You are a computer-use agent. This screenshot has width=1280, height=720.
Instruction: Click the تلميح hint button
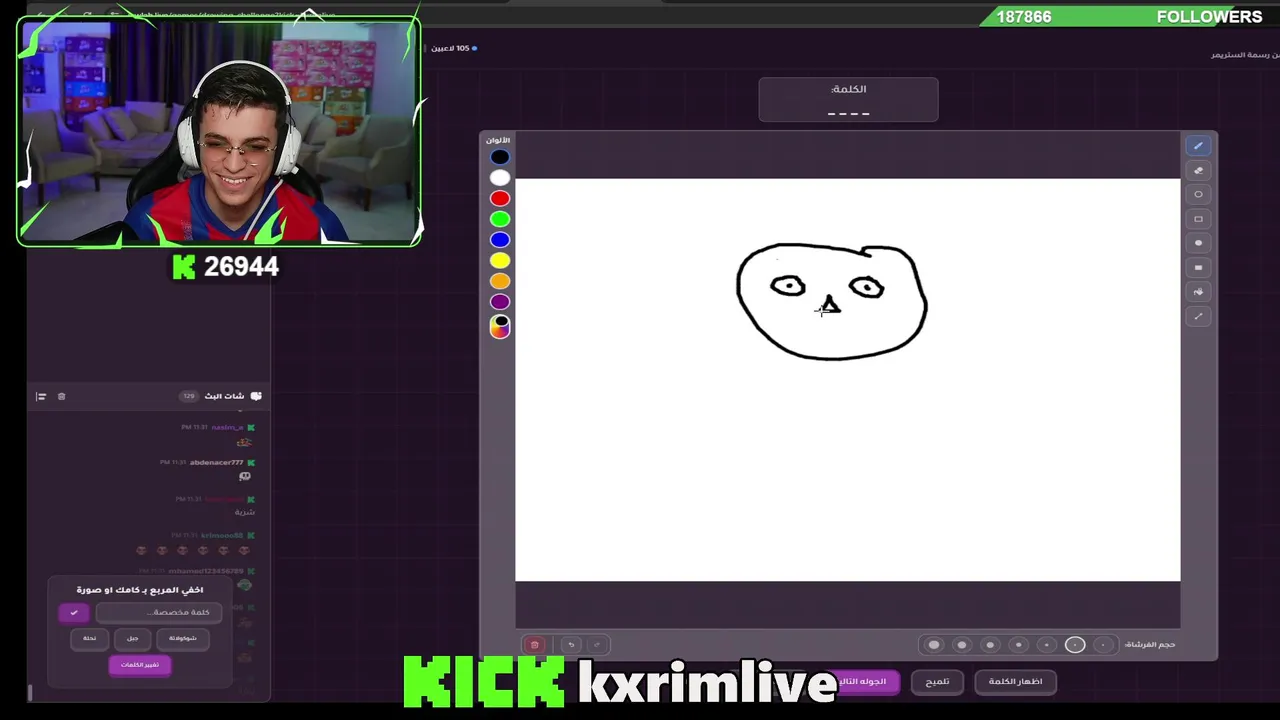937,682
